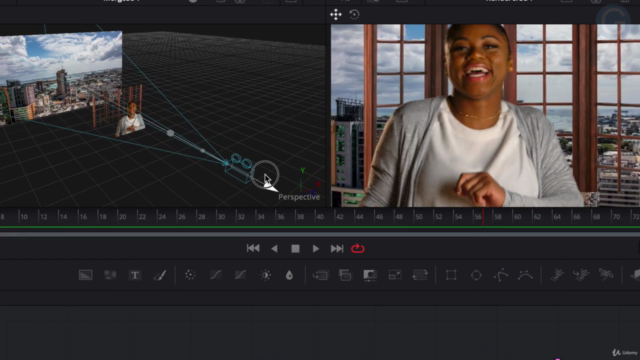Click the gray time ruler scroll bar

320,234
